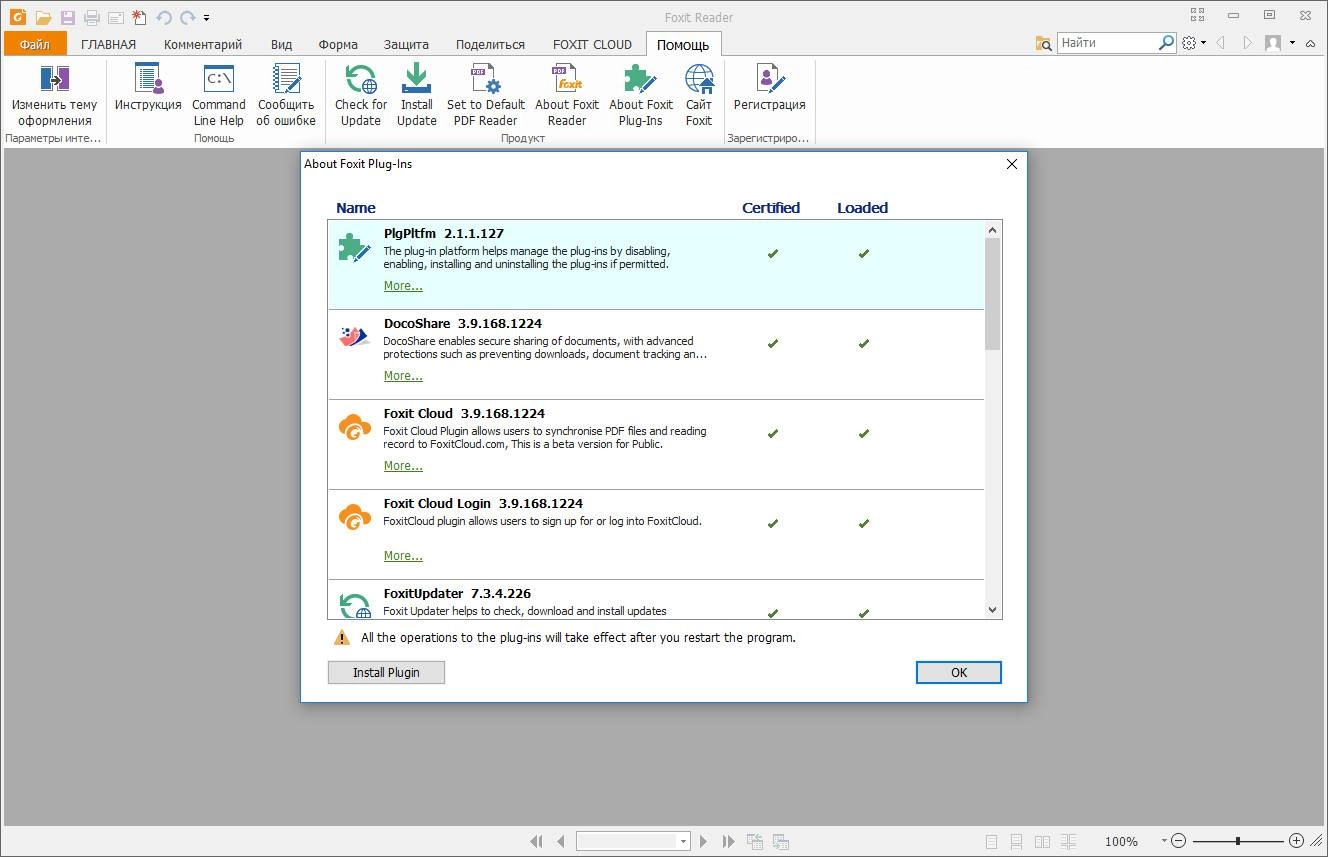Click the zoom-out minus button
This screenshot has height=857, width=1328.
(x=1179, y=841)
